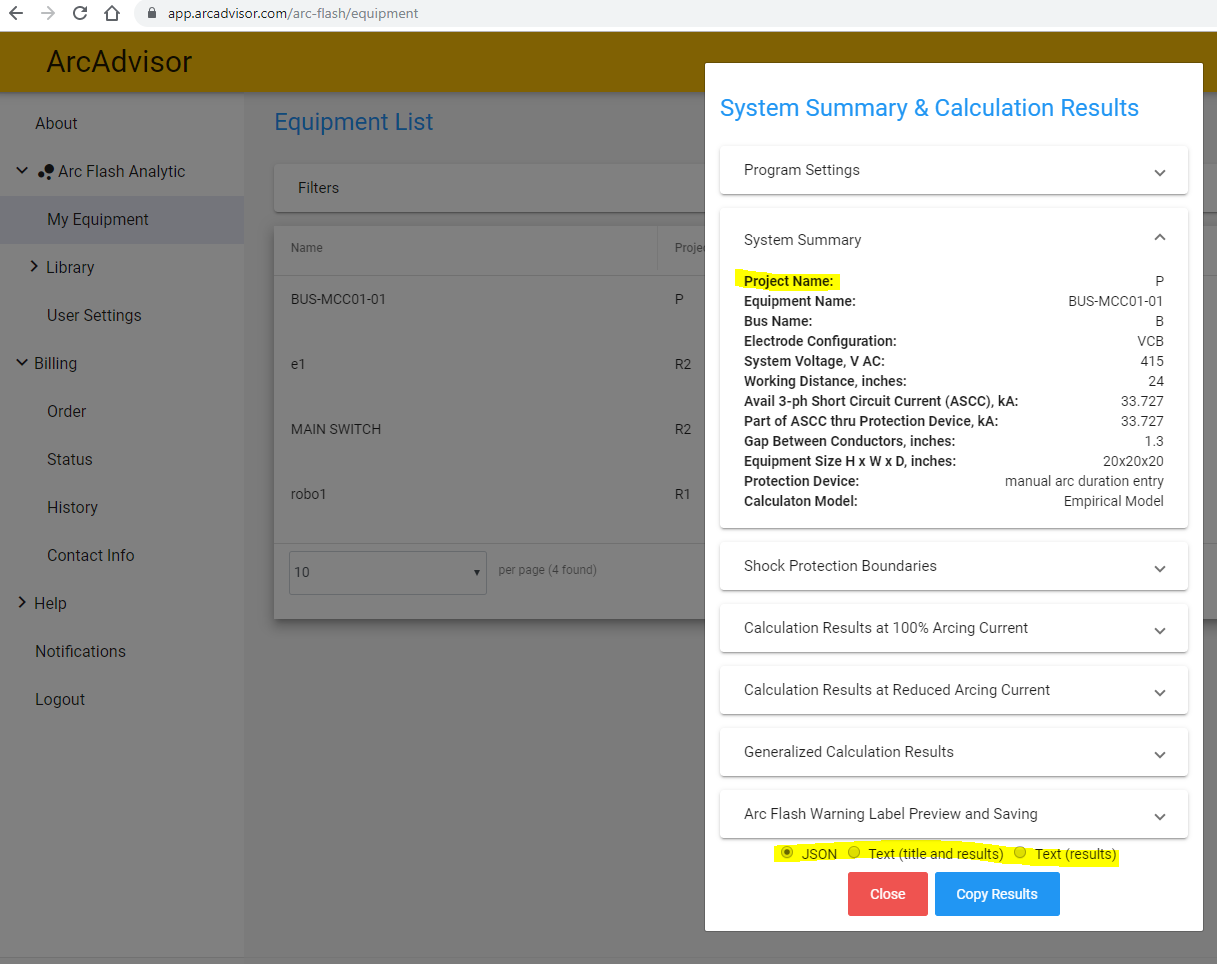1217x964 pixels.
Task: Open History under Billing
Action: (72, 508)
